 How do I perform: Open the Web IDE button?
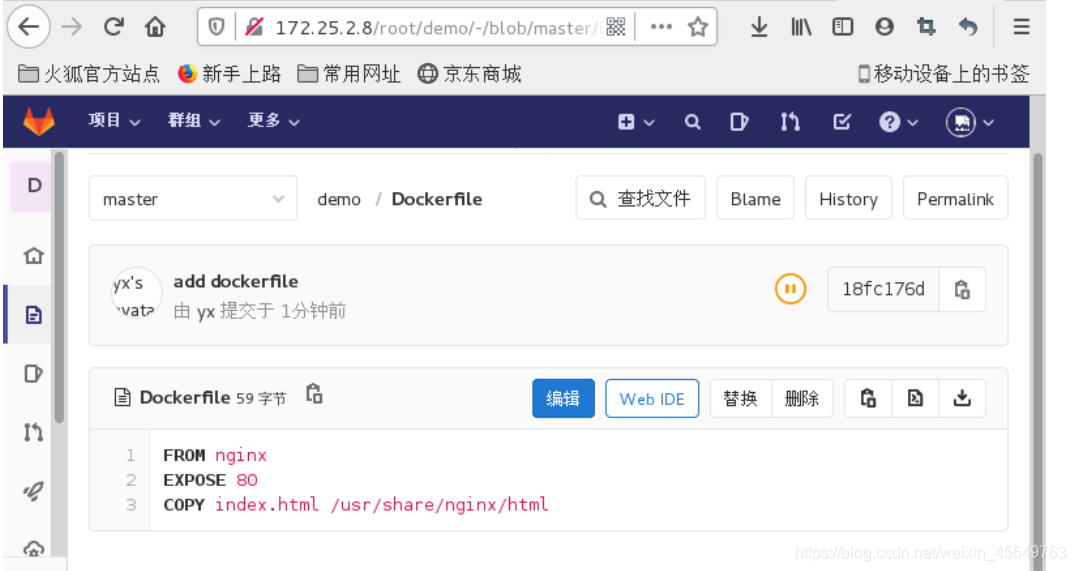pyautogui.click(x=652, y=398)
